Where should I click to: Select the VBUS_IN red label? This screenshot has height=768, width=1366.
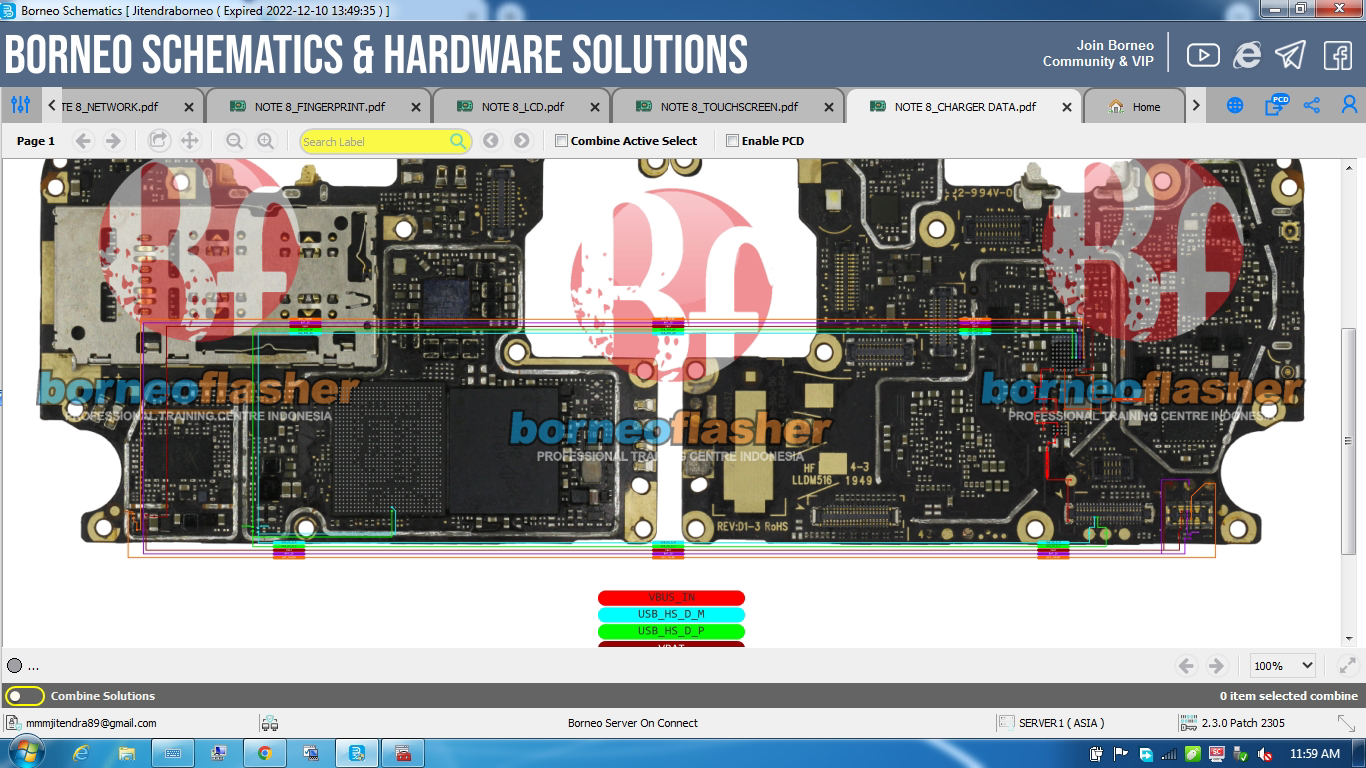tap(671, 598)
